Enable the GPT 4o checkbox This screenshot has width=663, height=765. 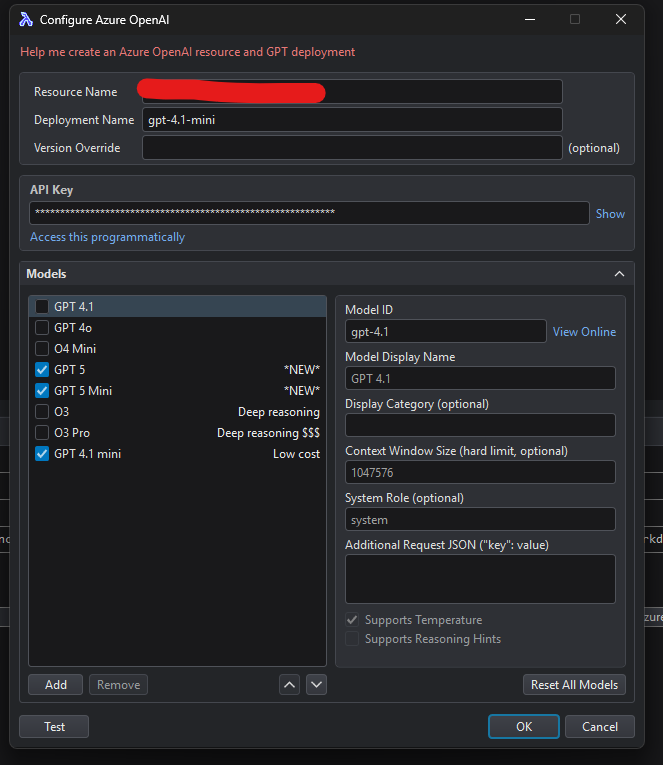[x=42, y=327]
